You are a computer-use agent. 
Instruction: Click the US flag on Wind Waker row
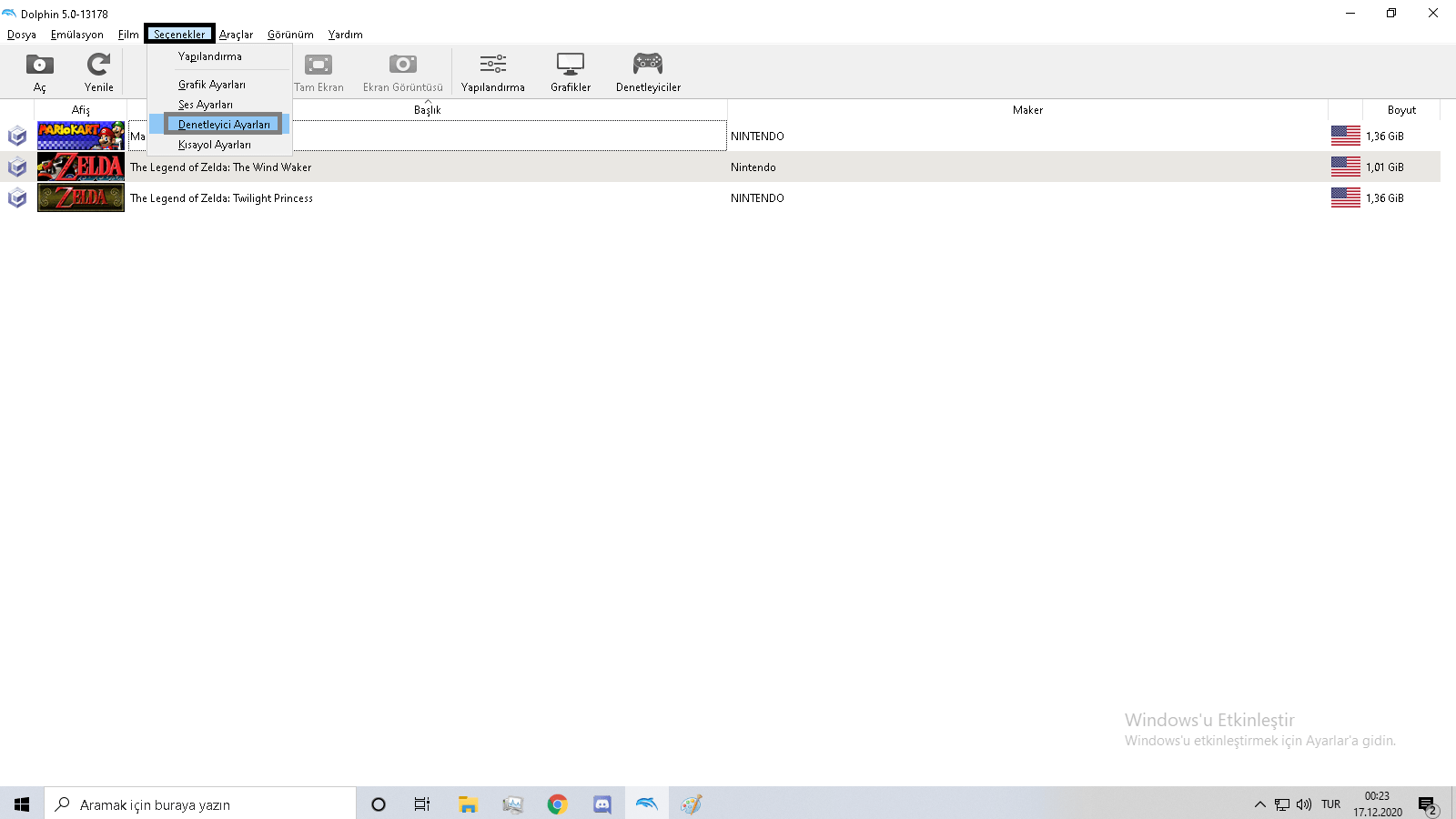pos(1345,167)
